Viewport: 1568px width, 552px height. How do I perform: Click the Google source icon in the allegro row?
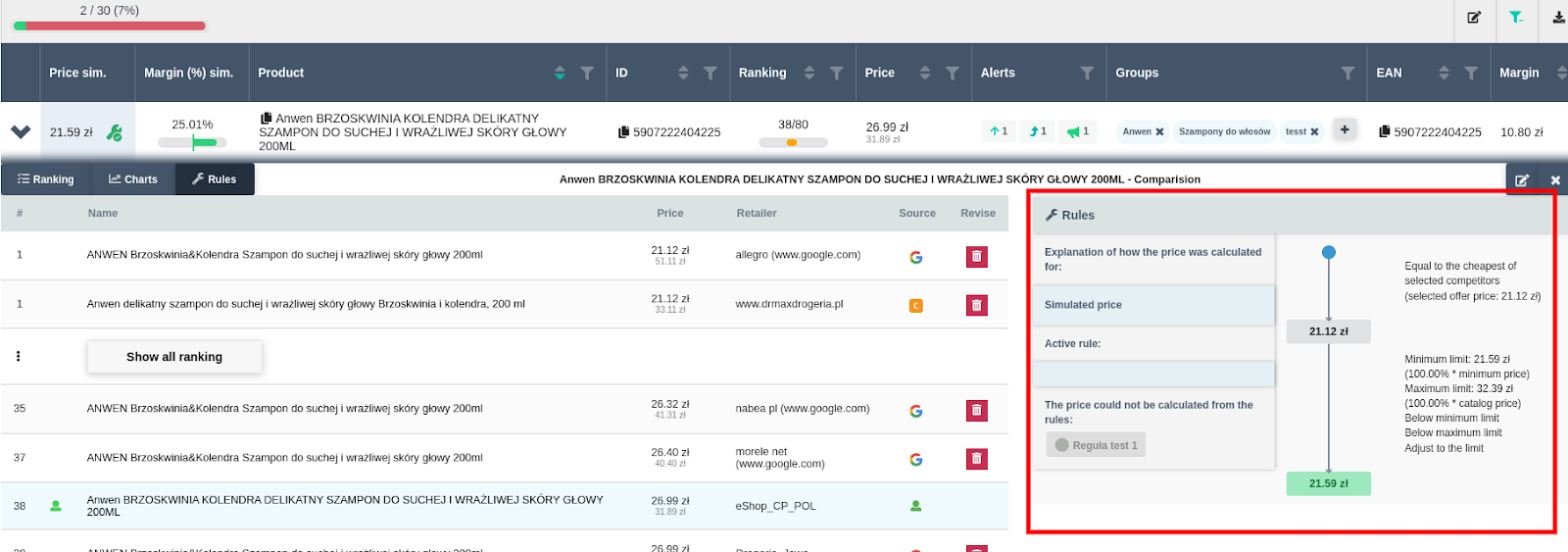[916, 257]
